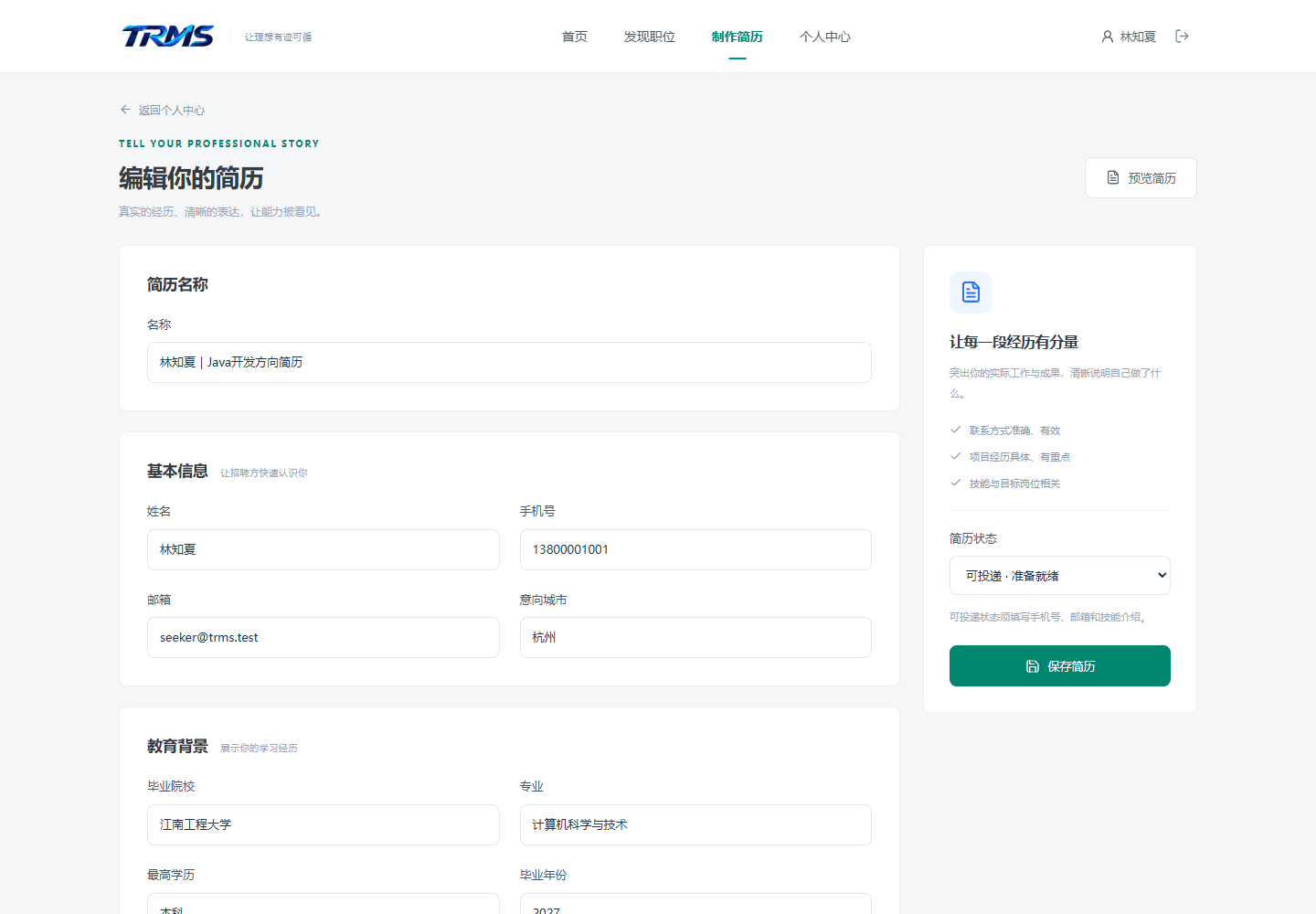Select the 制作简历 navigation tab
The width and height of the screenshot is (1316, 914).
738,37
